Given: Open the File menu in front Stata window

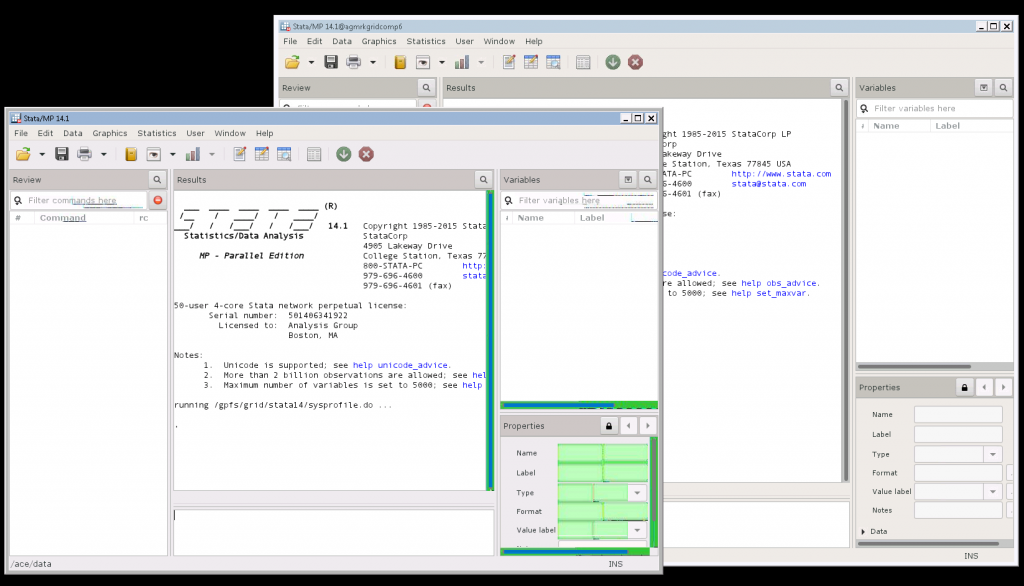Looking at the screenshot, I should point(21,133).
